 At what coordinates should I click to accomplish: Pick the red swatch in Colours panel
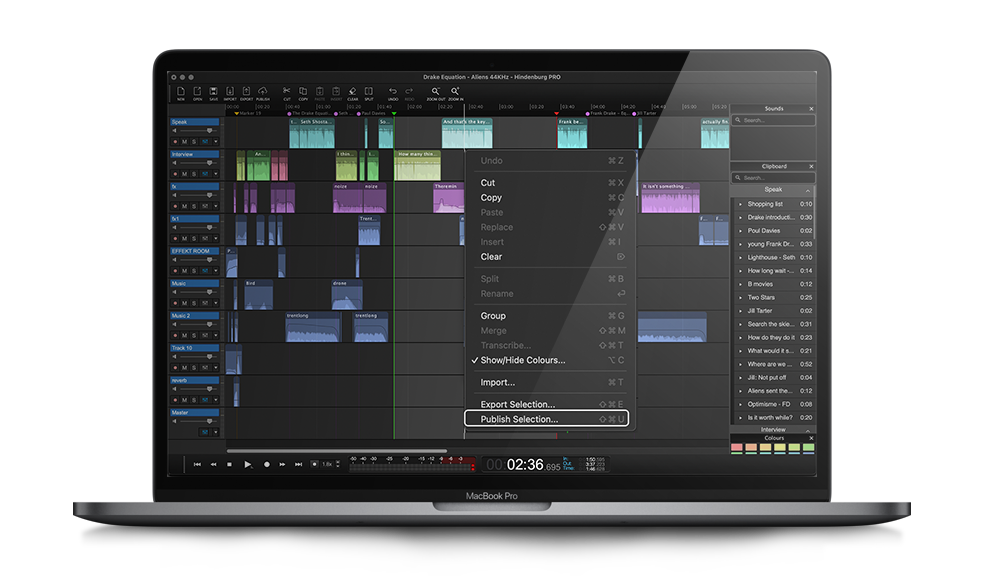point(737,447)
